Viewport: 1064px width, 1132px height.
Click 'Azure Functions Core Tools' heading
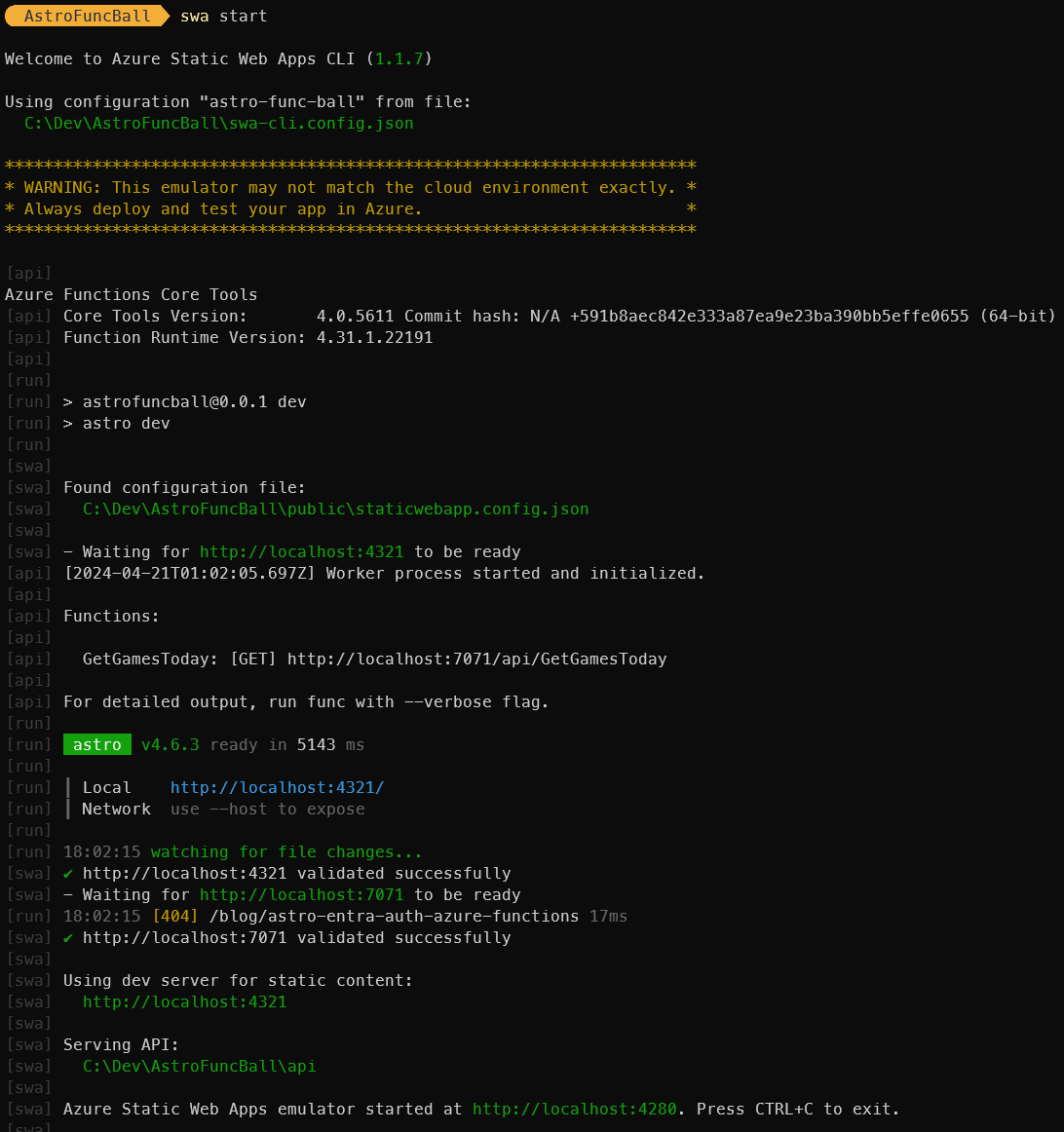tap(132, 294)
